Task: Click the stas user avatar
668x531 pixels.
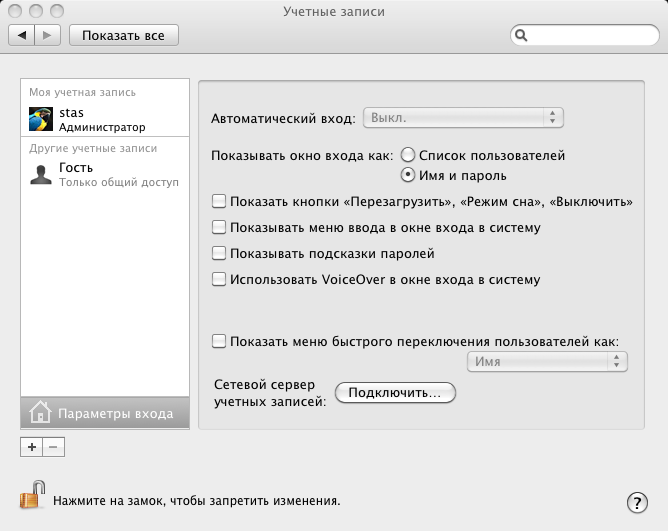Action: click(41, 120)
